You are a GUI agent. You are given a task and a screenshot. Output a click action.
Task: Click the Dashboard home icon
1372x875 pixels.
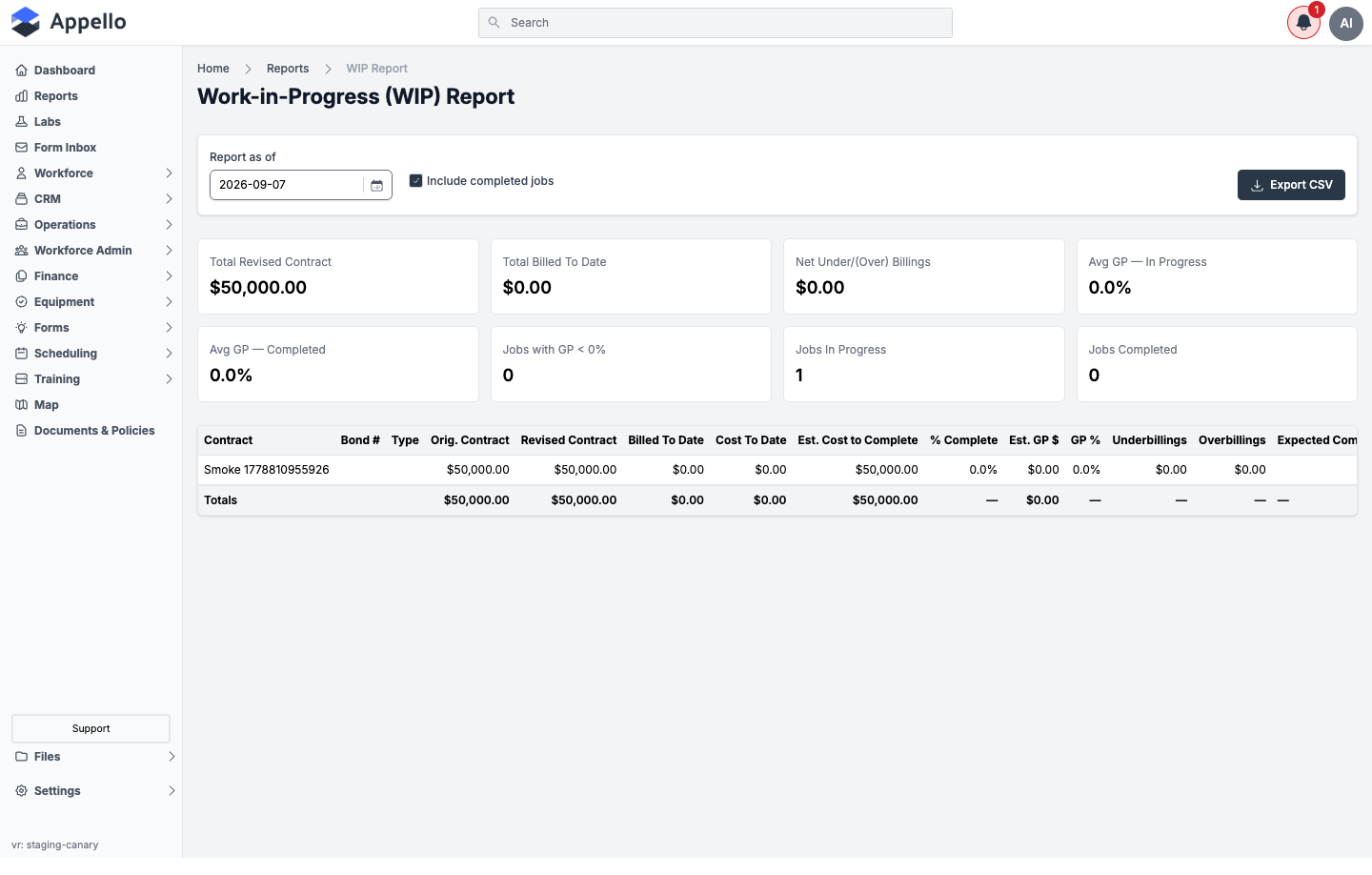(x=21, y=71)
